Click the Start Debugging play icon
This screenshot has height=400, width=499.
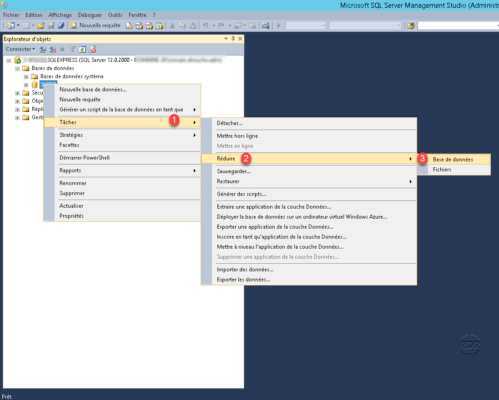279,26
